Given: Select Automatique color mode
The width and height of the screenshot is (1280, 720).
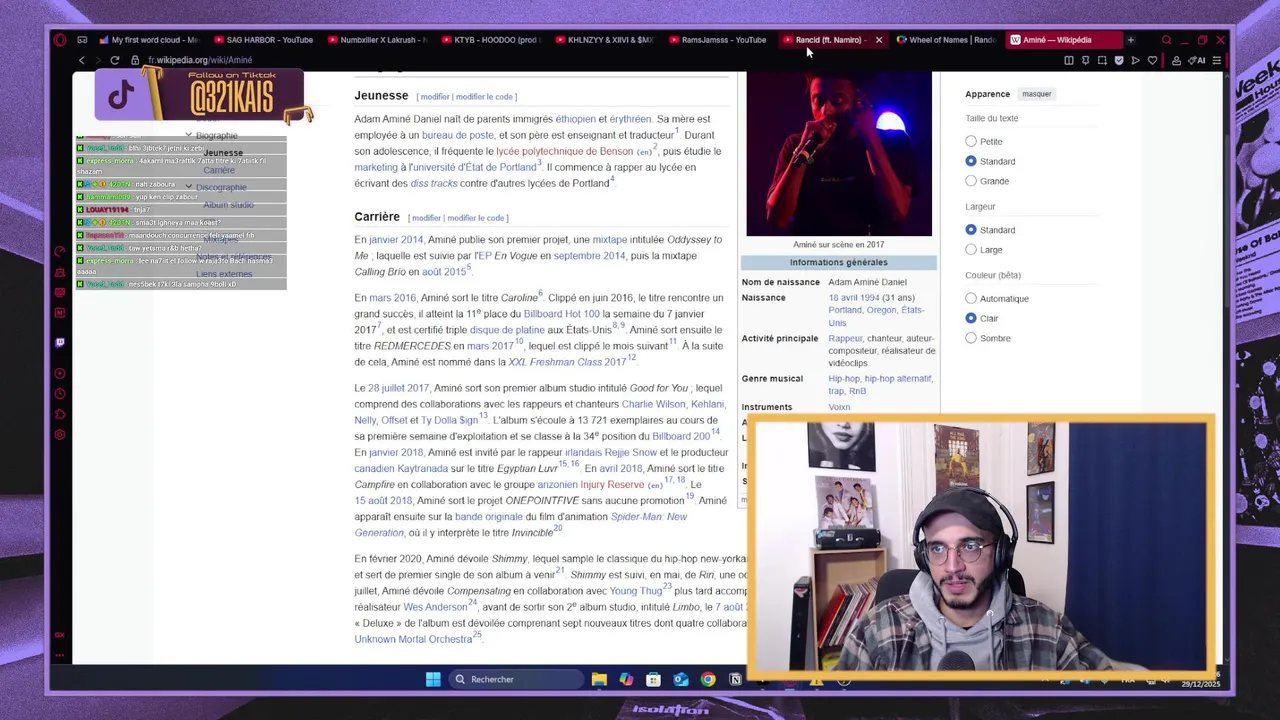Looking at the screenshot, I should [x=971, y=298].
